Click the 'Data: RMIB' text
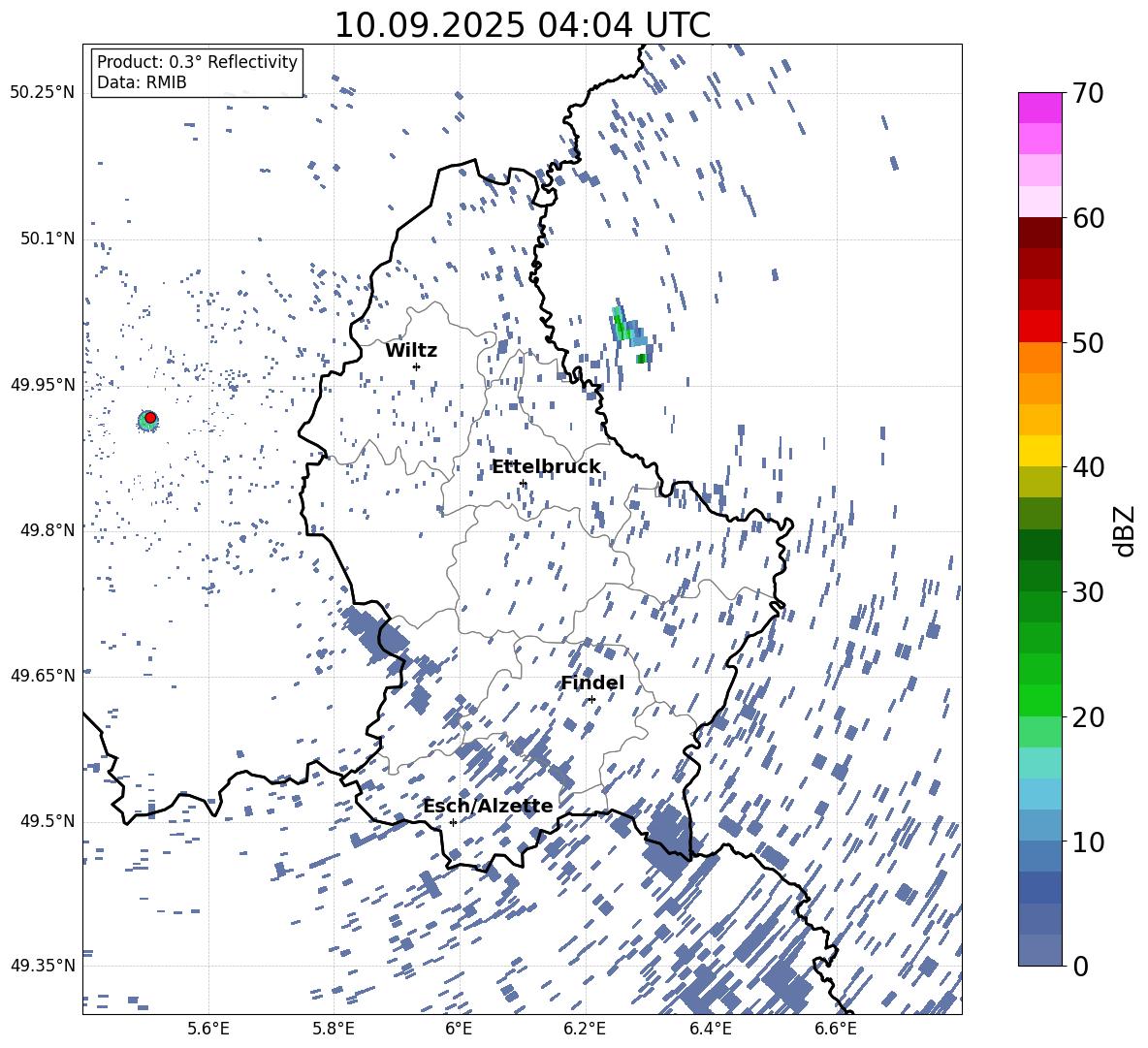The height and width of the screenshot is (1048, 1148). 142,82
